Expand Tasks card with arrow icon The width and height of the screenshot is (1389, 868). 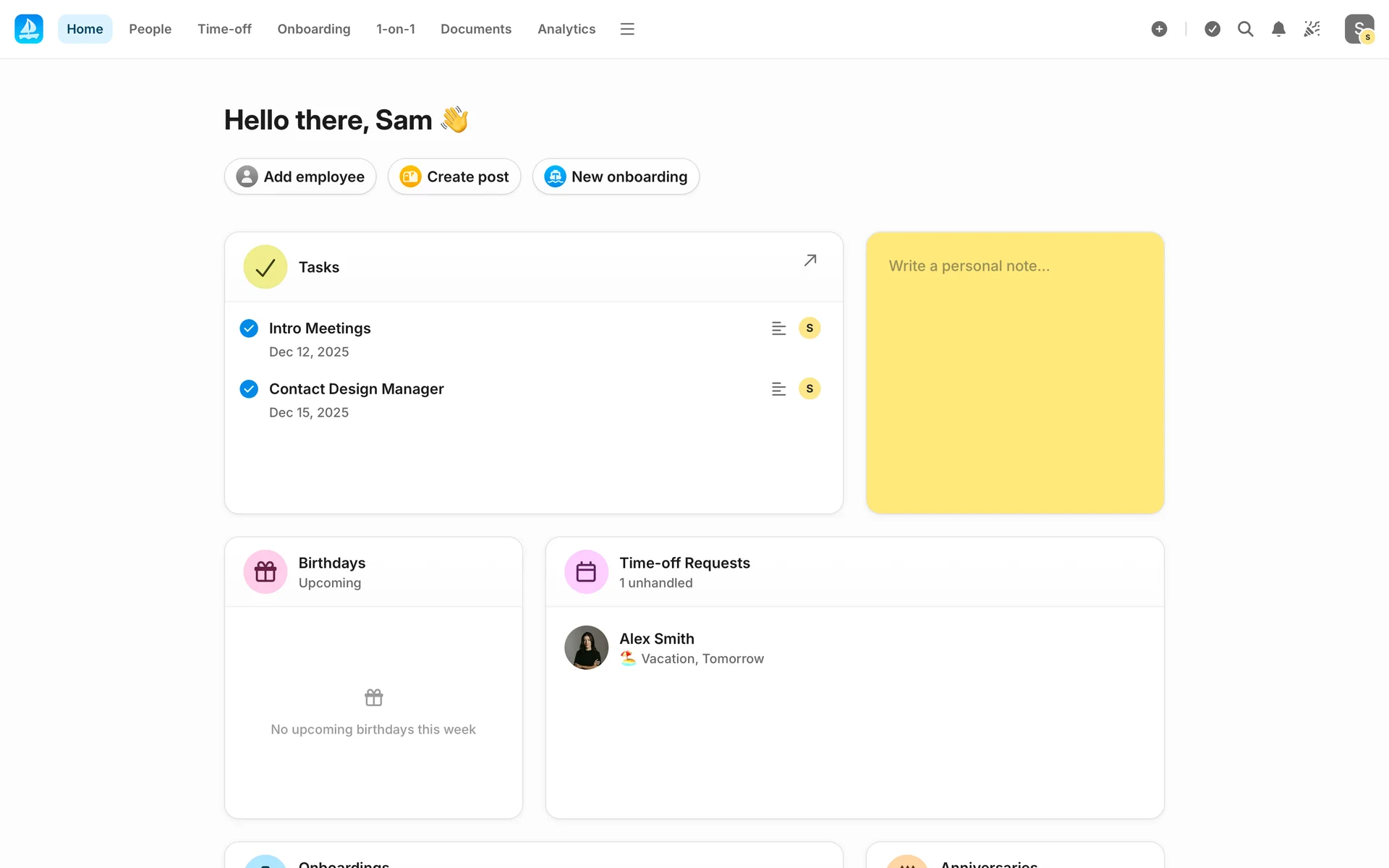pyautogui.click(x=810, y=260)
